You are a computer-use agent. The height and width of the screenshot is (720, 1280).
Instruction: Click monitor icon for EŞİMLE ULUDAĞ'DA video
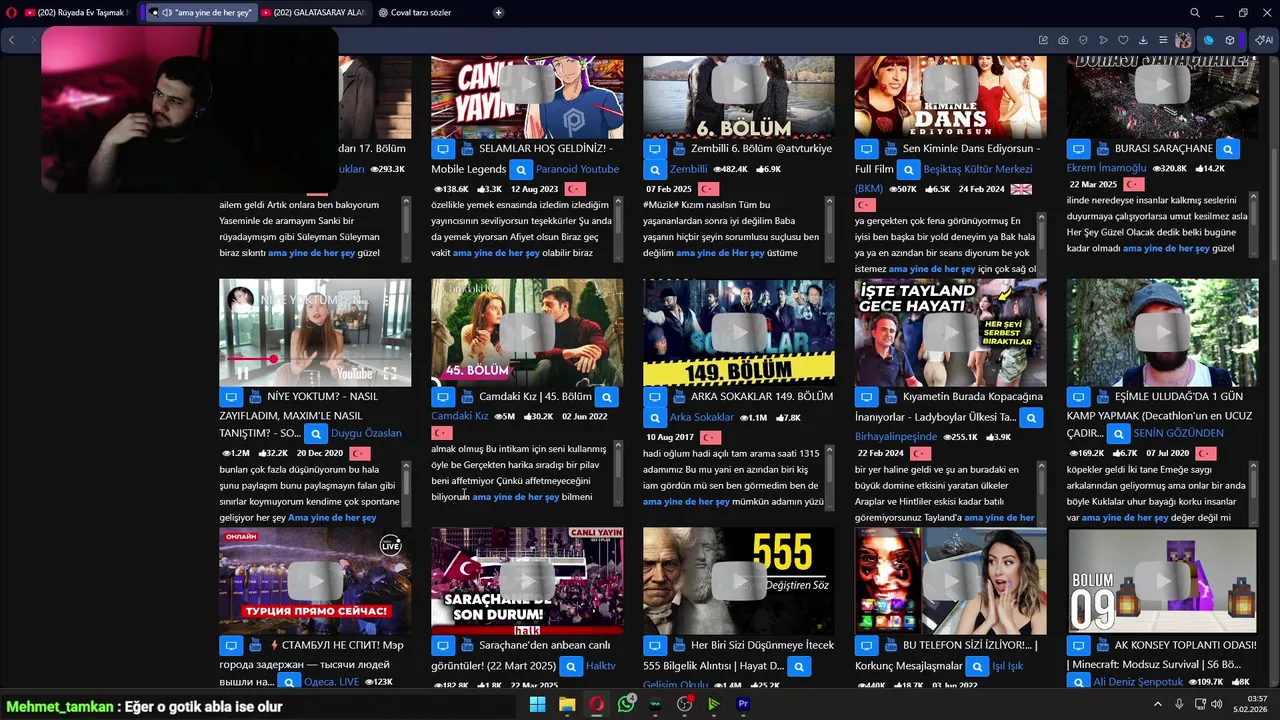(1078, 397)
